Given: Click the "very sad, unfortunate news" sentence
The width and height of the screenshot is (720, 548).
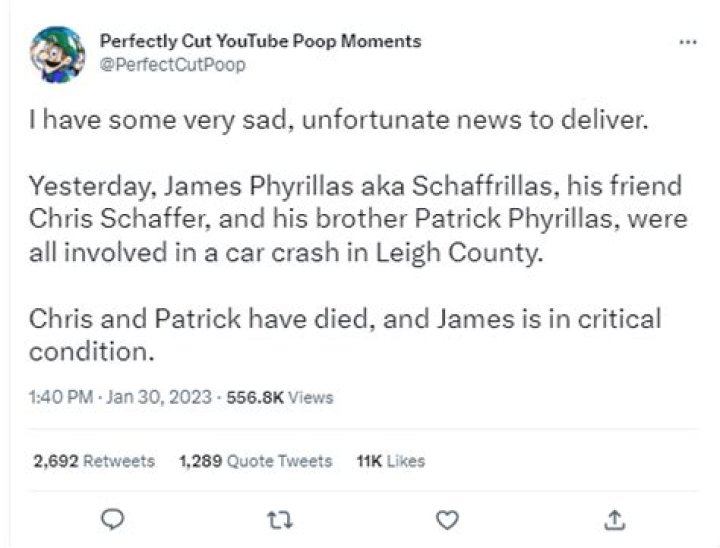Looking at the screenshot, I should (x=339, y=121).
